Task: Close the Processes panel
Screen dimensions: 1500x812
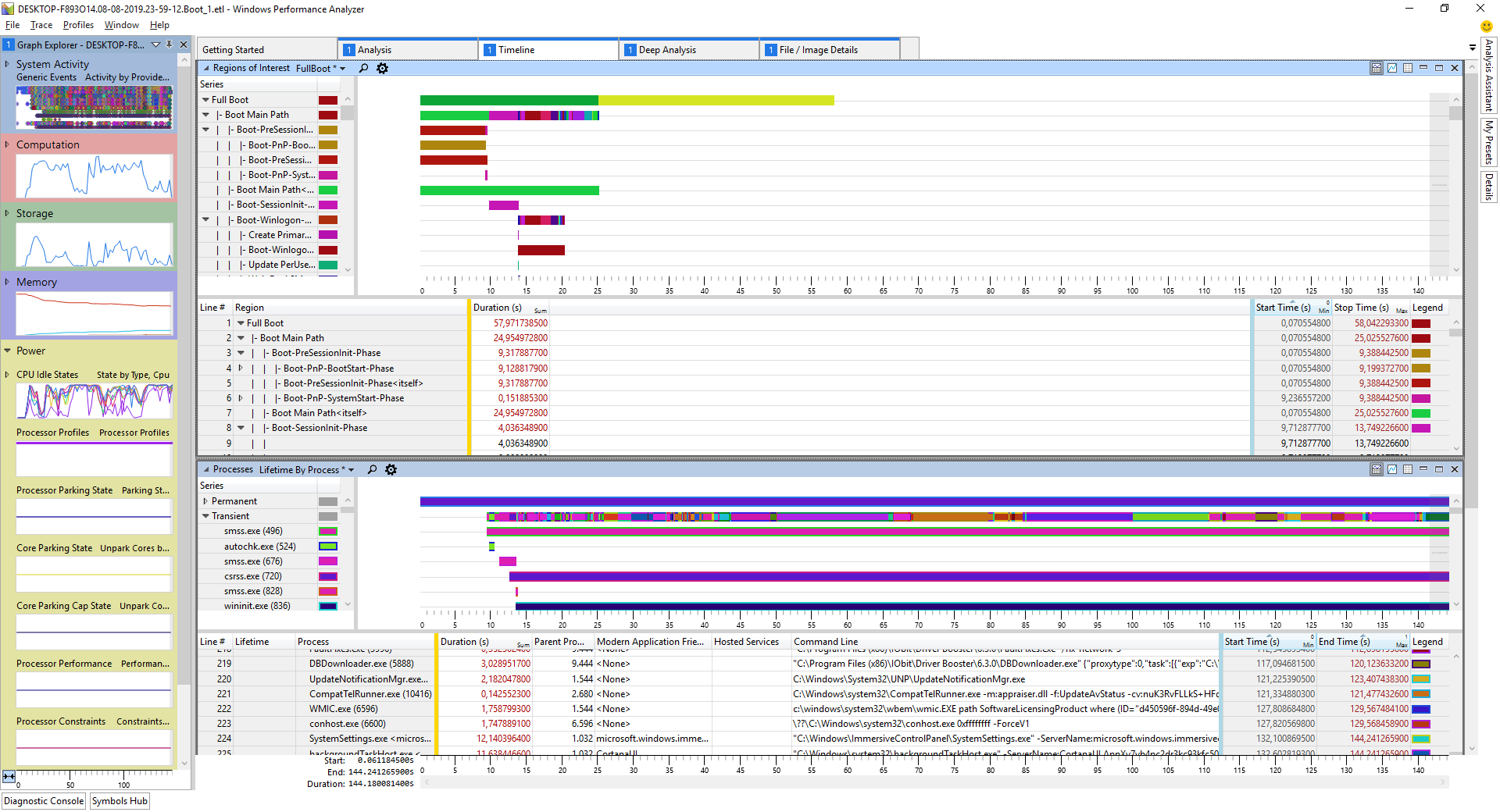Action: coord(1455,469)
